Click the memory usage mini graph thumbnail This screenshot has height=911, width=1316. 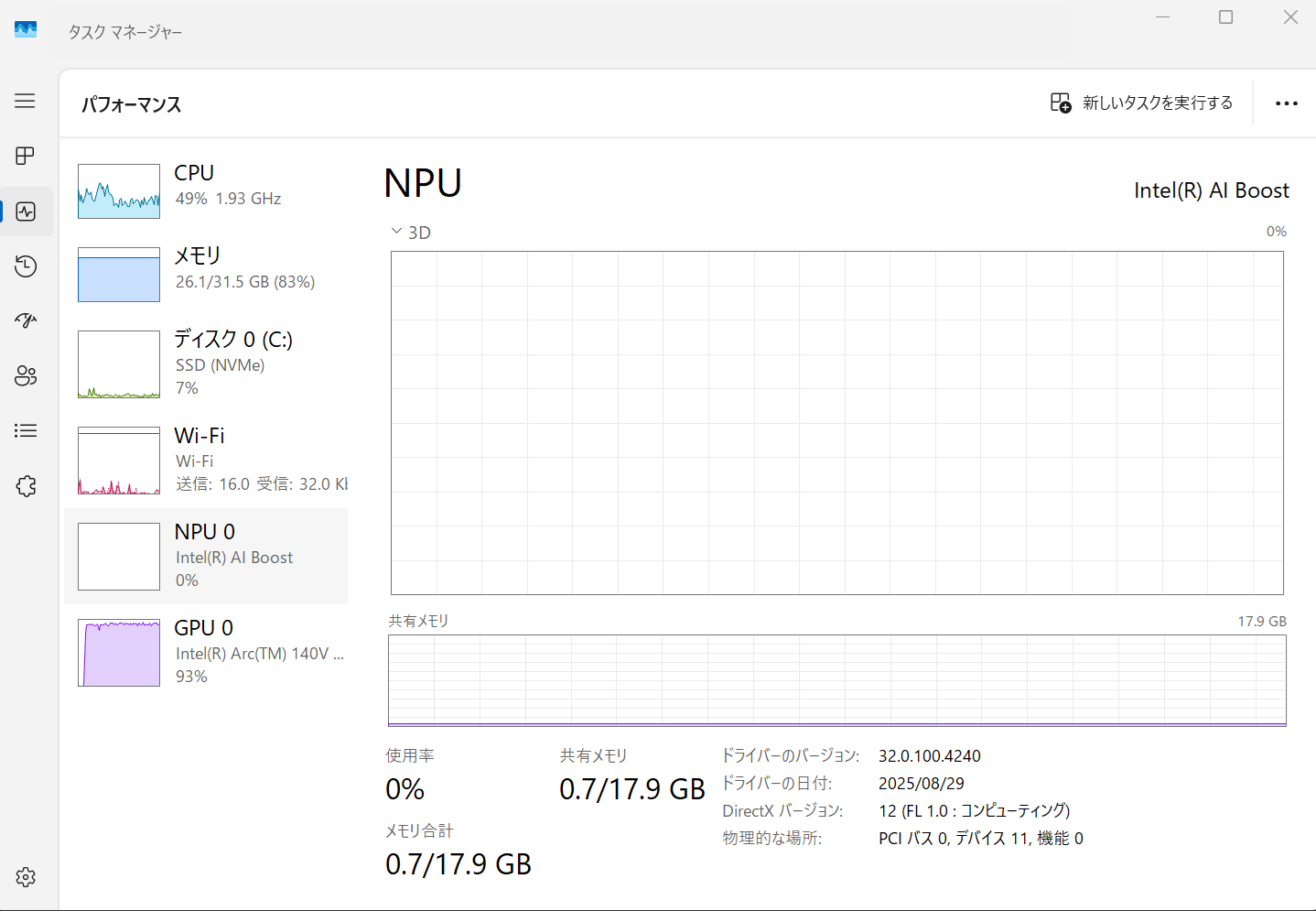(119, 275)
